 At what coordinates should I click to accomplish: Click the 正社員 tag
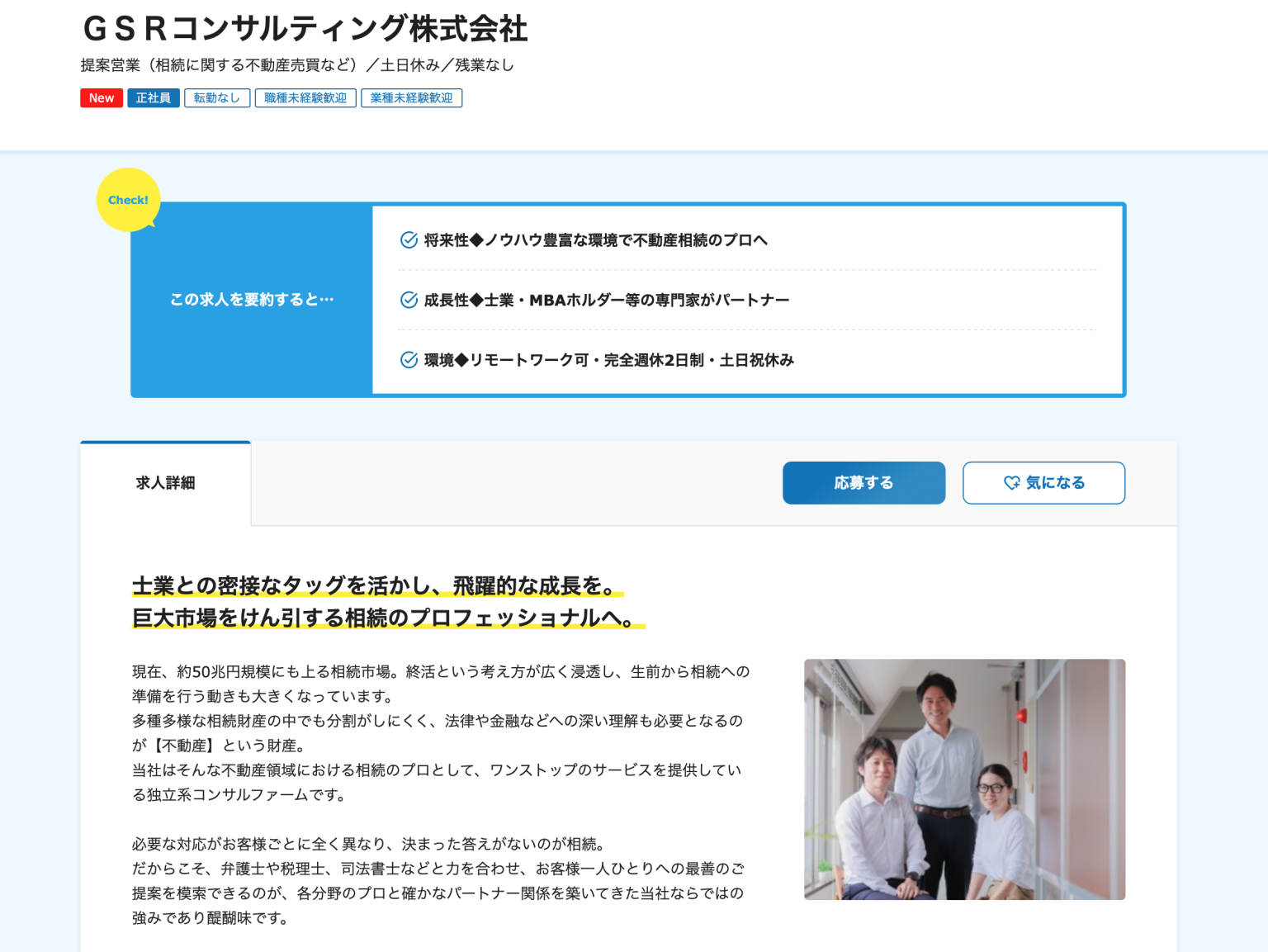coord(154,98)
